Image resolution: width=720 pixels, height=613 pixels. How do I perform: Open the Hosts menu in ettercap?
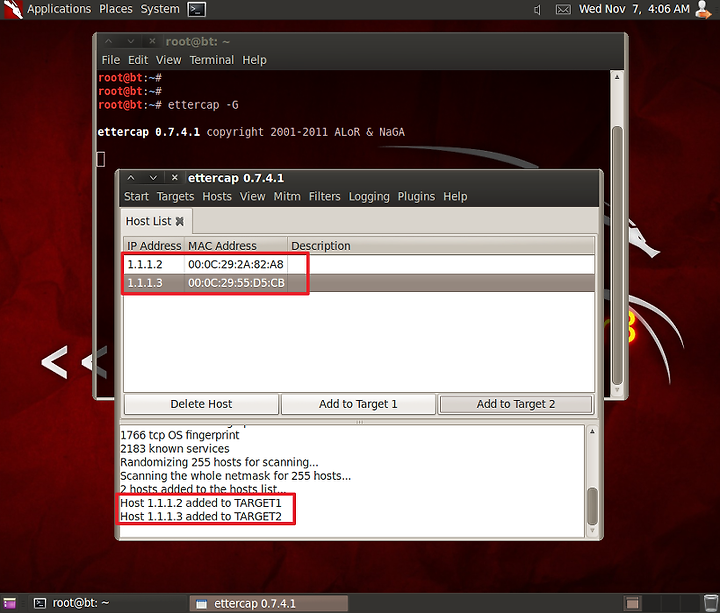tap(217, 197)
